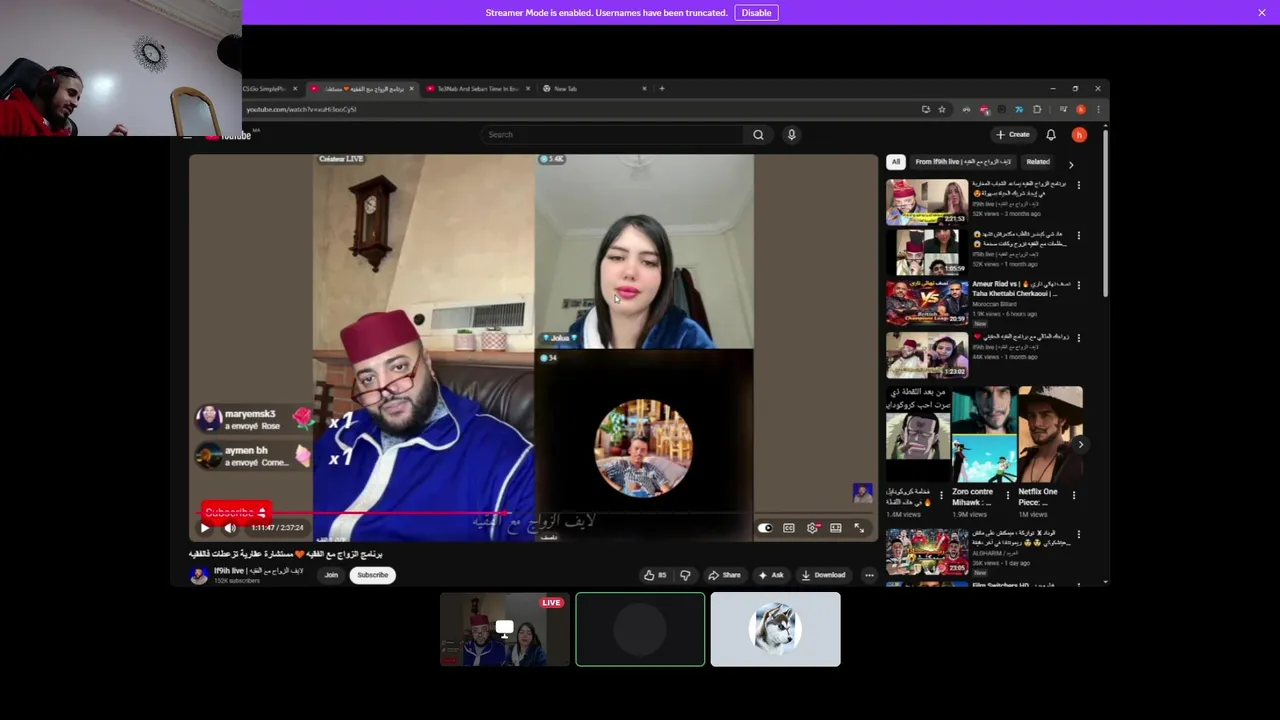Open YouTube notifications bell
1280x720 pixels.
coord(1051,134)
